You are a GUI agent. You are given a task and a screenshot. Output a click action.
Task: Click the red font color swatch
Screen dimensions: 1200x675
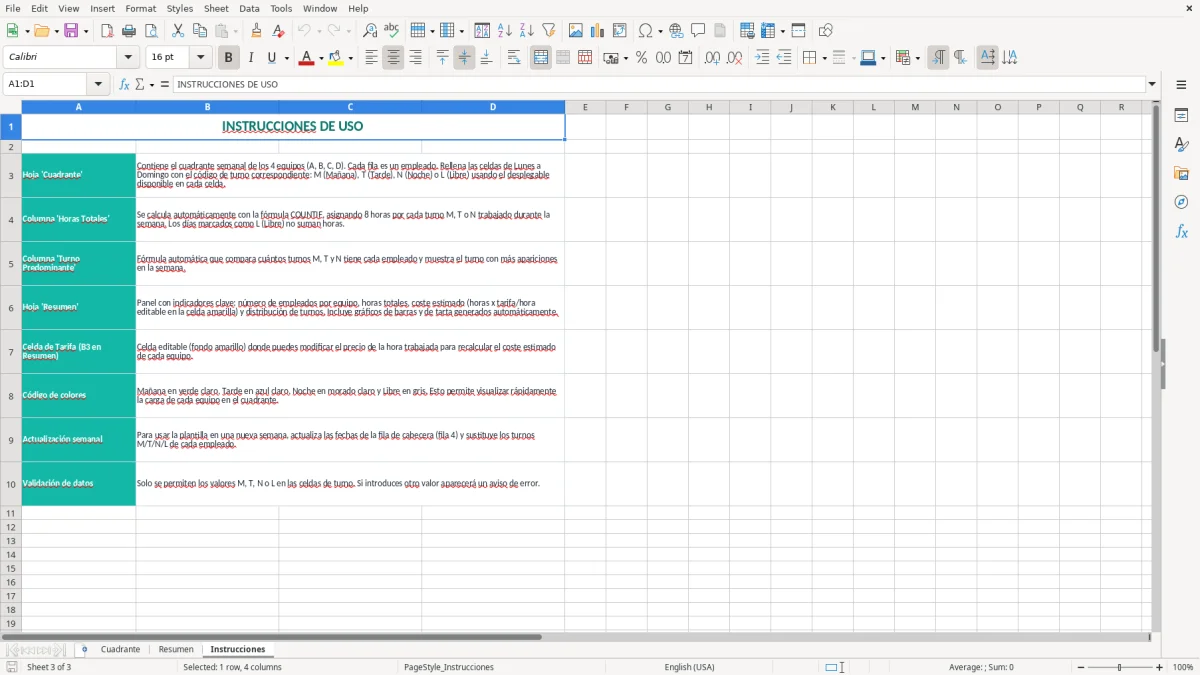pyautogui.click(x=306, y=58)
